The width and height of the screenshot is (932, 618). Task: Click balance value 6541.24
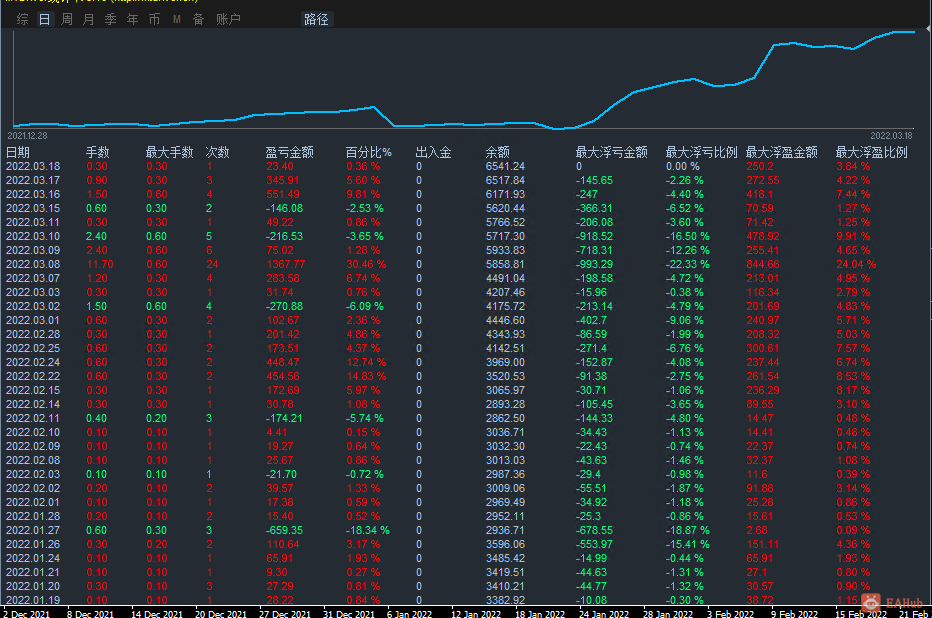click(x=505, y=166)
